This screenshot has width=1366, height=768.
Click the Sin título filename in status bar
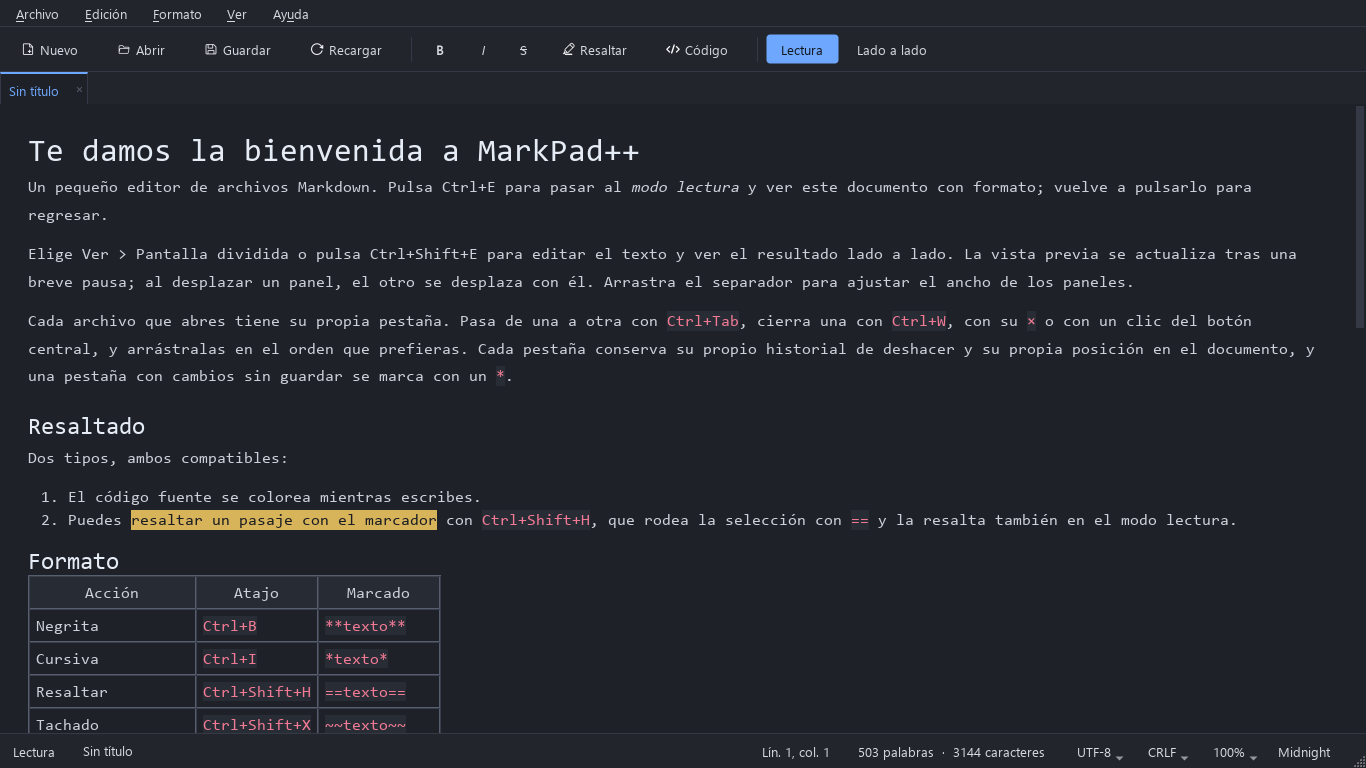pyautogui.click(x=108, y=752)
